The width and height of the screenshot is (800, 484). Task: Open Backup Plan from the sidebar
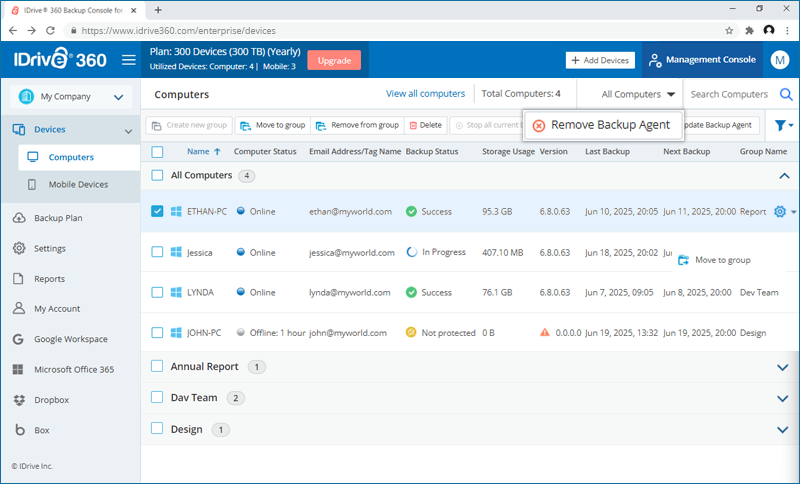coord(58,218)
